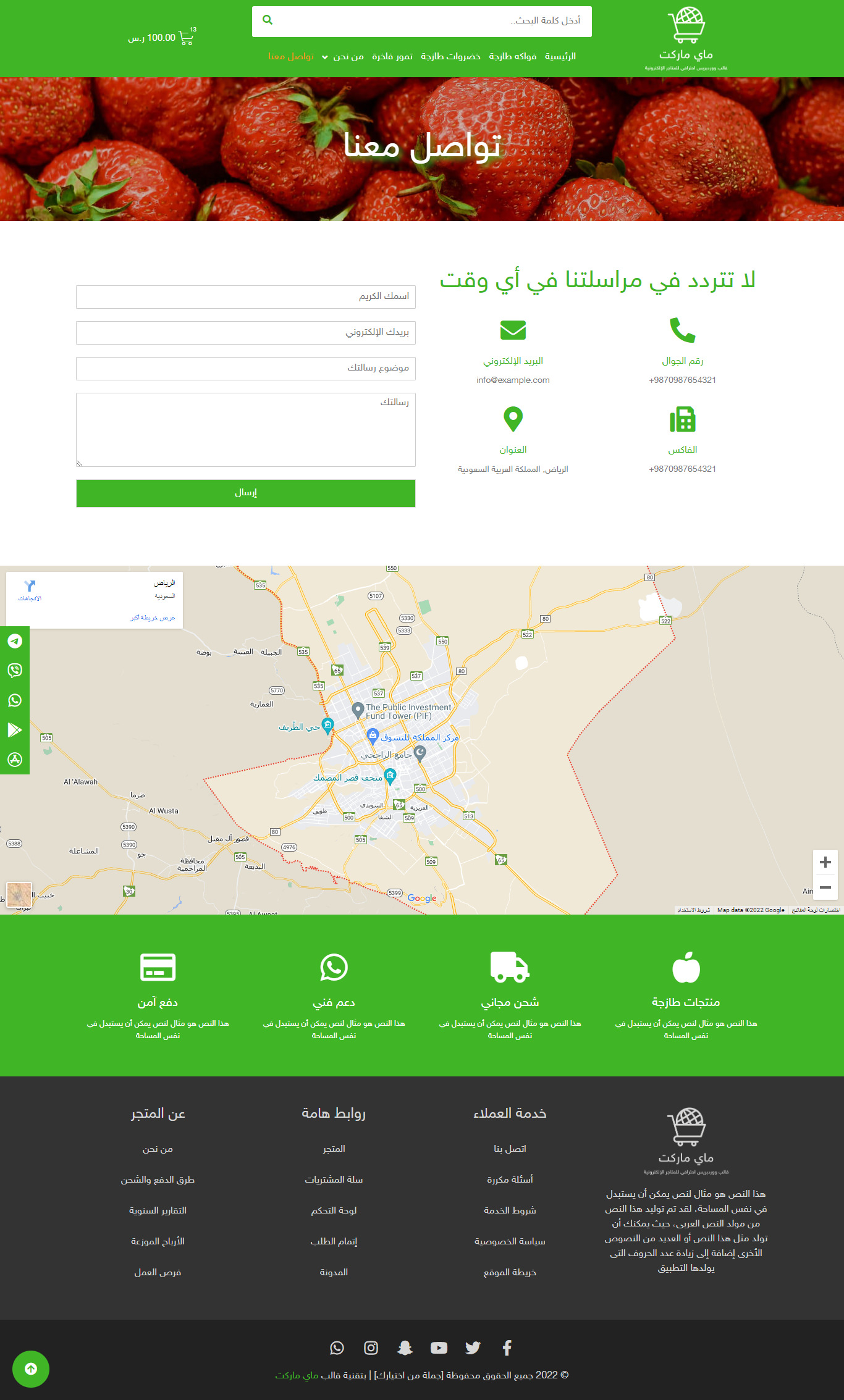Open the Instagram footer icon

(371, 1348)
